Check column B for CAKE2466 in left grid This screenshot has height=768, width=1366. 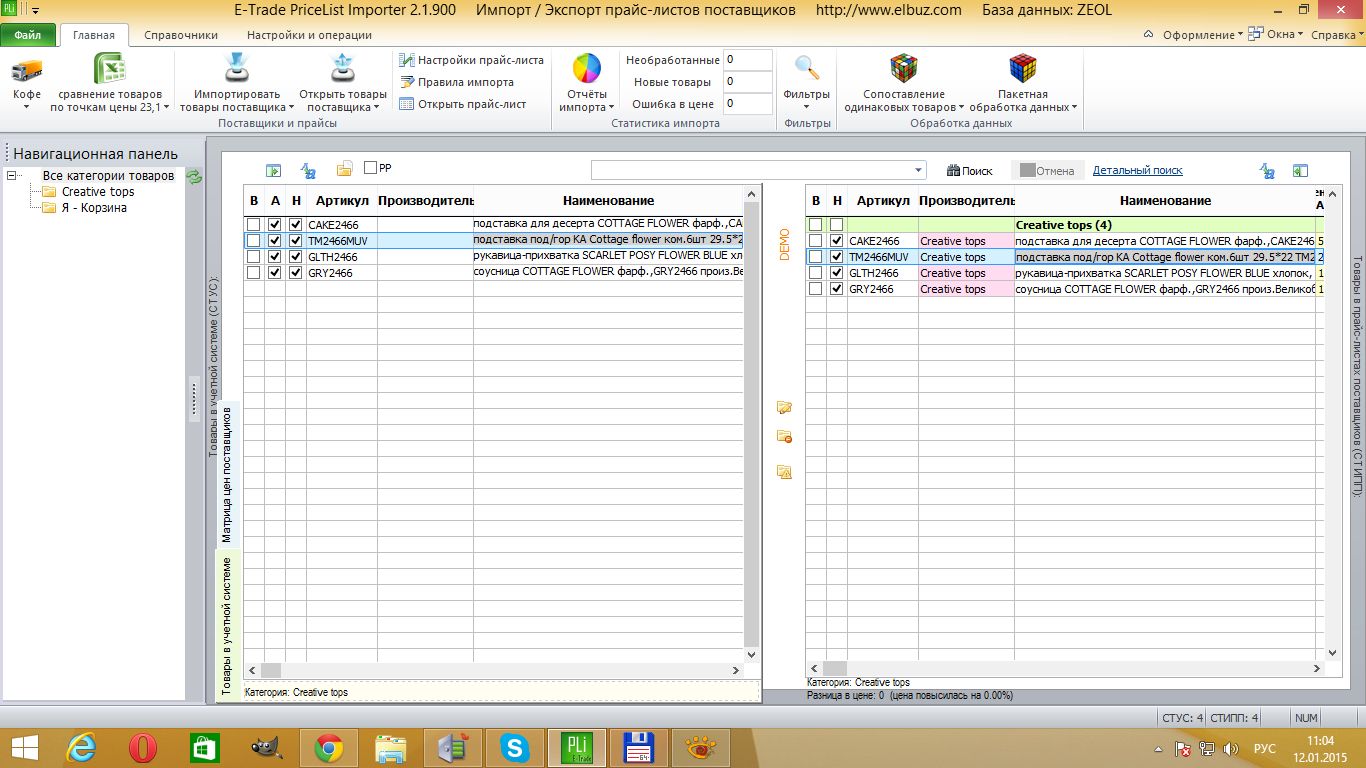[253, 225]
